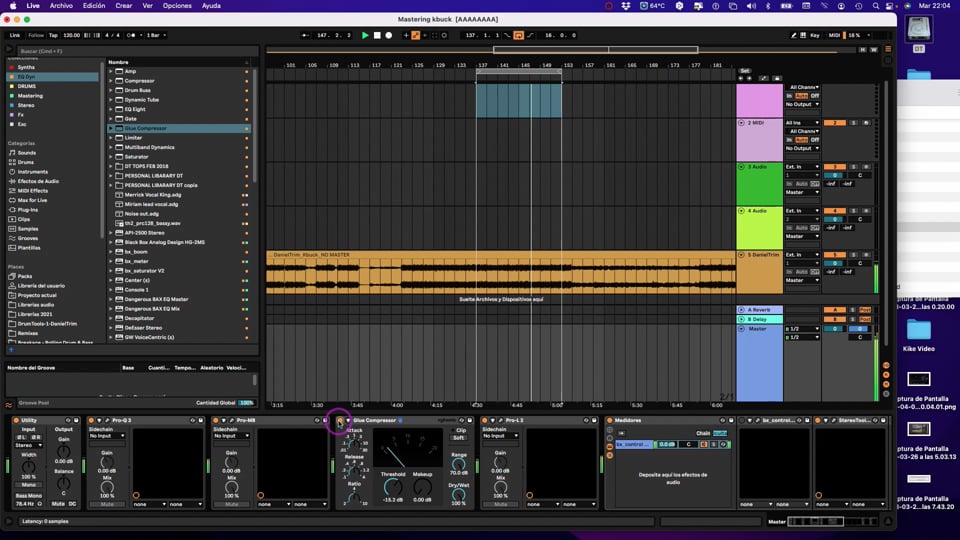Enable Mono button in Utility
960x540 pixels.
pos(29,485)
